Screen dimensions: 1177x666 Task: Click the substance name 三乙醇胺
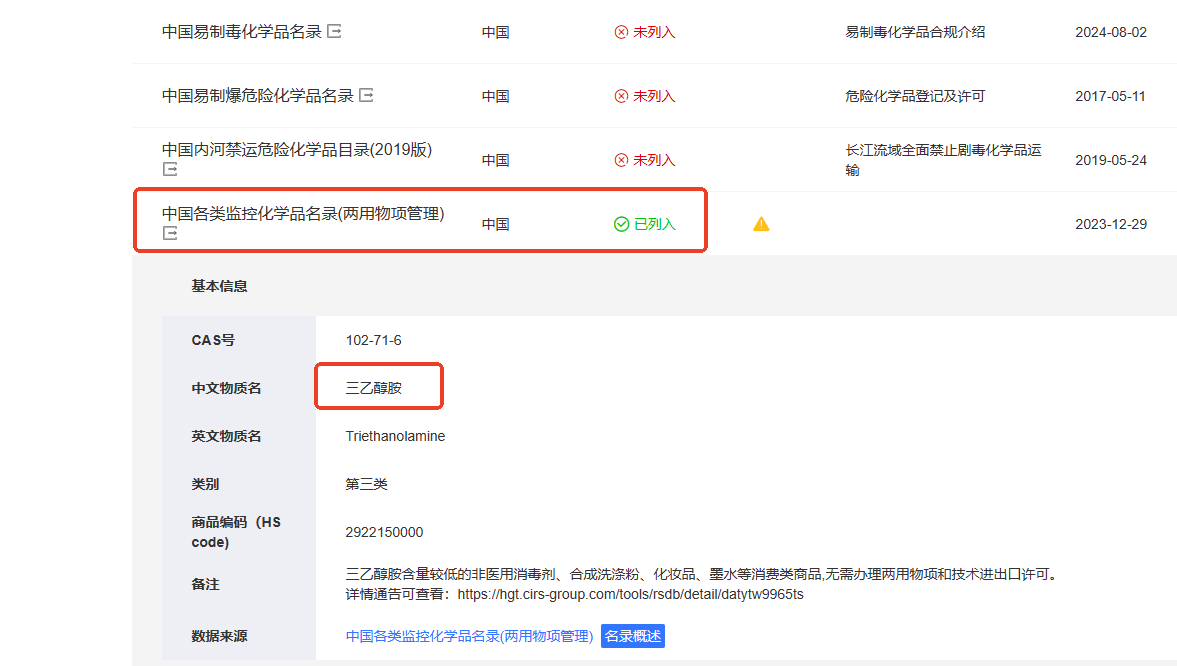click(x=373, y=388)
